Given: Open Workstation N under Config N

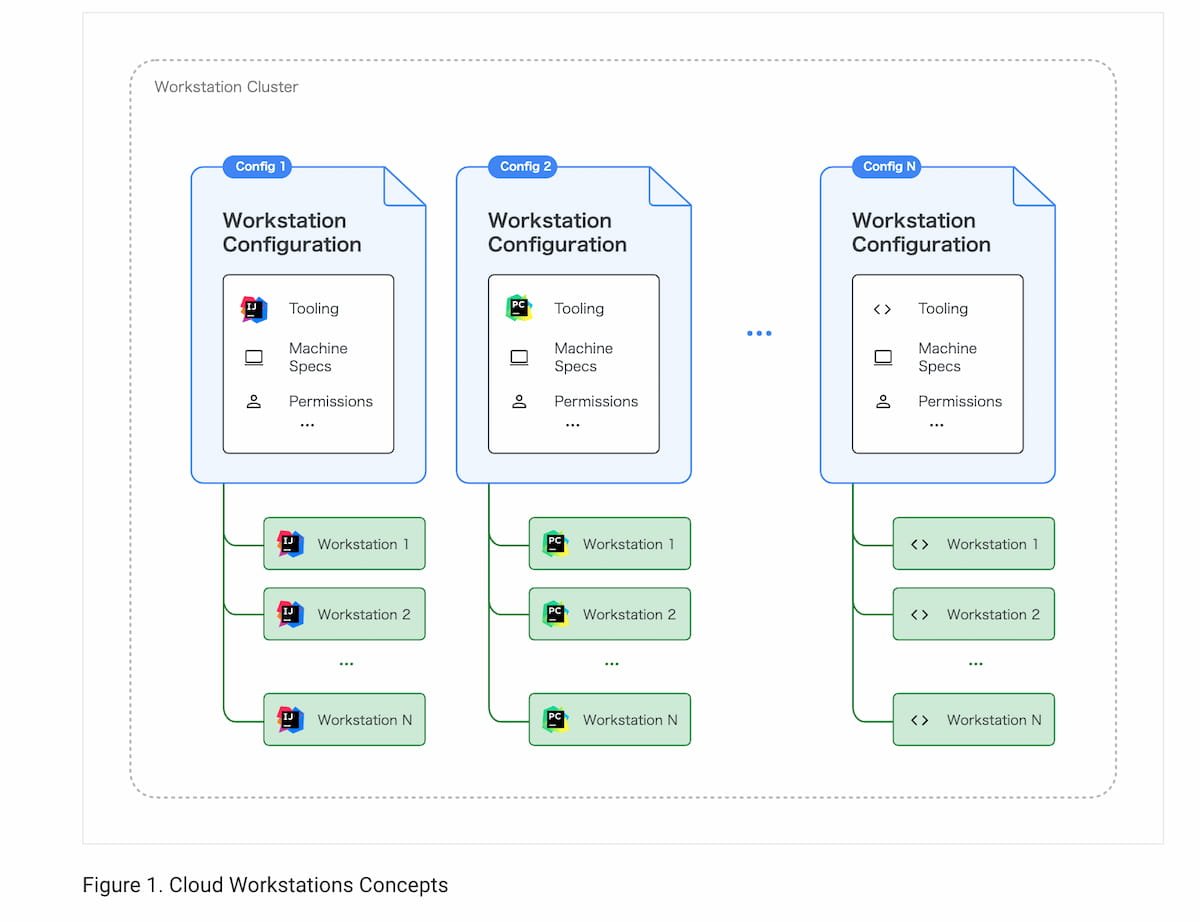Looking at the screenshot, I should point(974,719).
